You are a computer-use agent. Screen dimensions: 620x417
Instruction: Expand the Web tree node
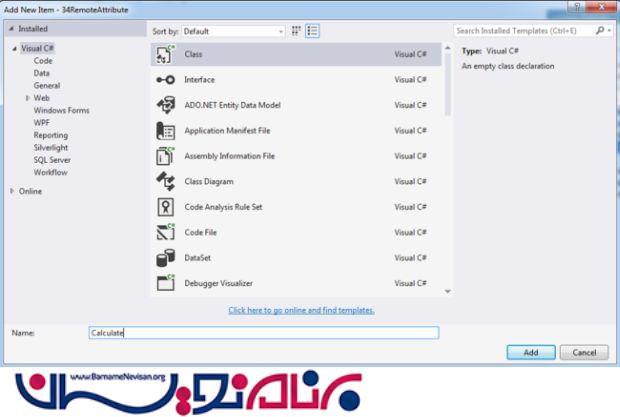point(27,98)
